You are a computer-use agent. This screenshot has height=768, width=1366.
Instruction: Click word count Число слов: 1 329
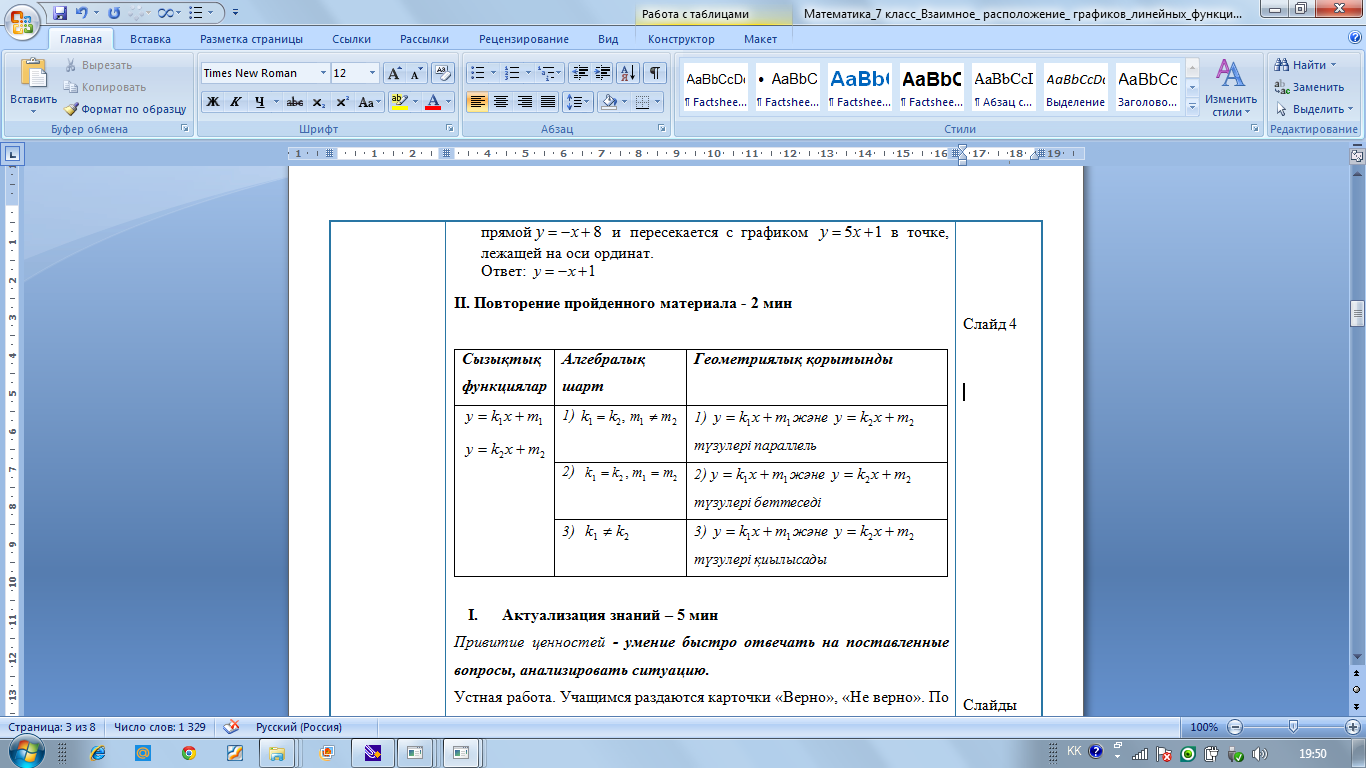[x=159, y=727]
